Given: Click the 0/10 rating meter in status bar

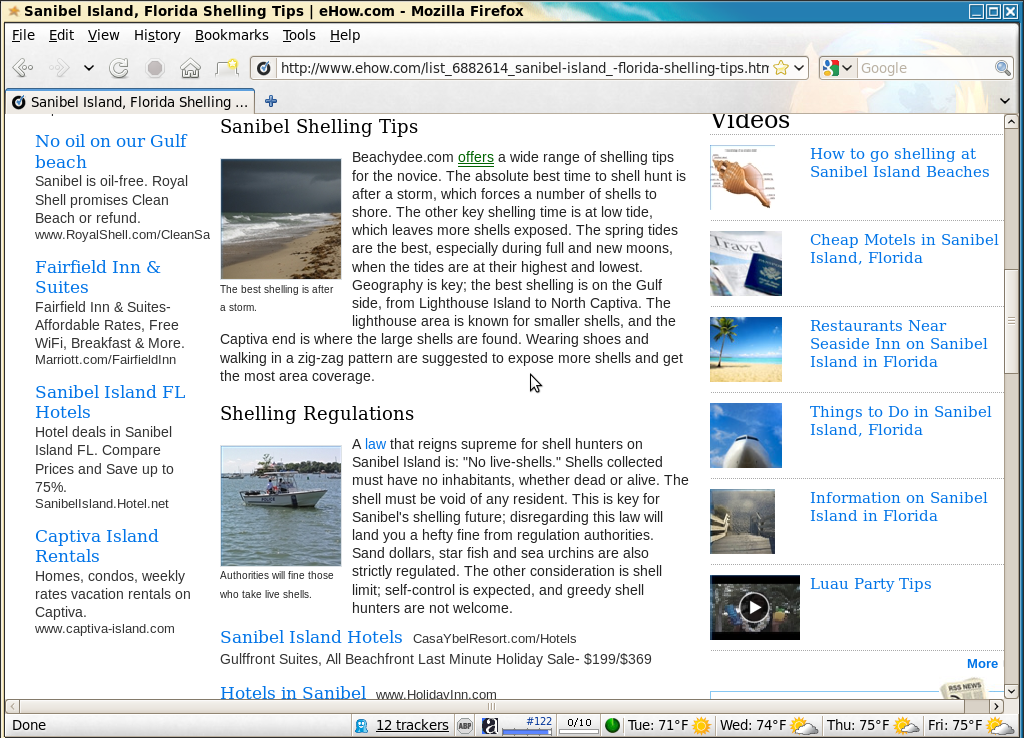Looking at the screenshot, I should [x=579, y=725].
